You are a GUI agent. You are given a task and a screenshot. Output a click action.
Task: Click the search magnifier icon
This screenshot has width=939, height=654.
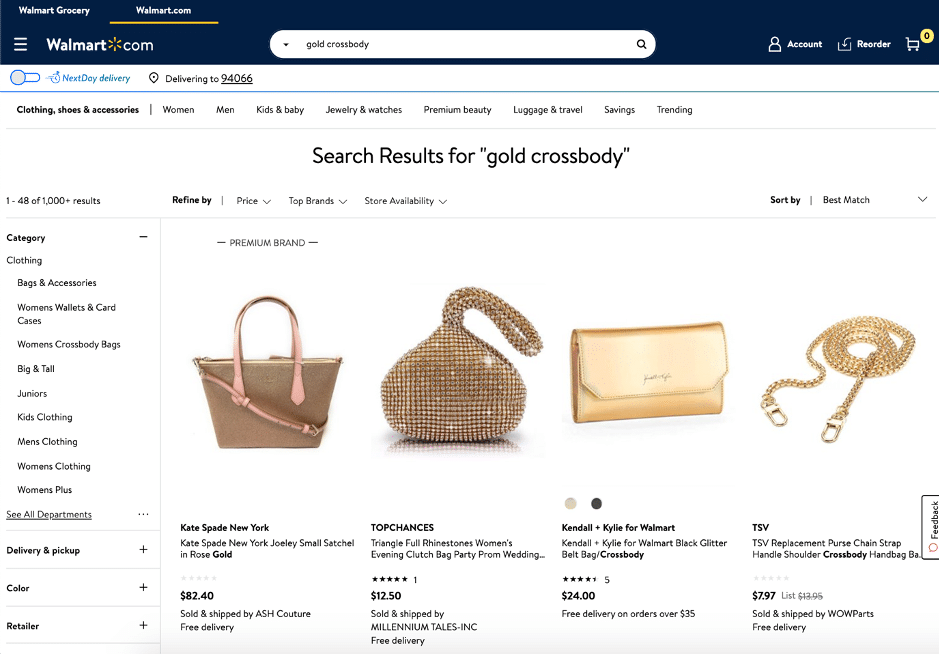(x=642, y=44)
